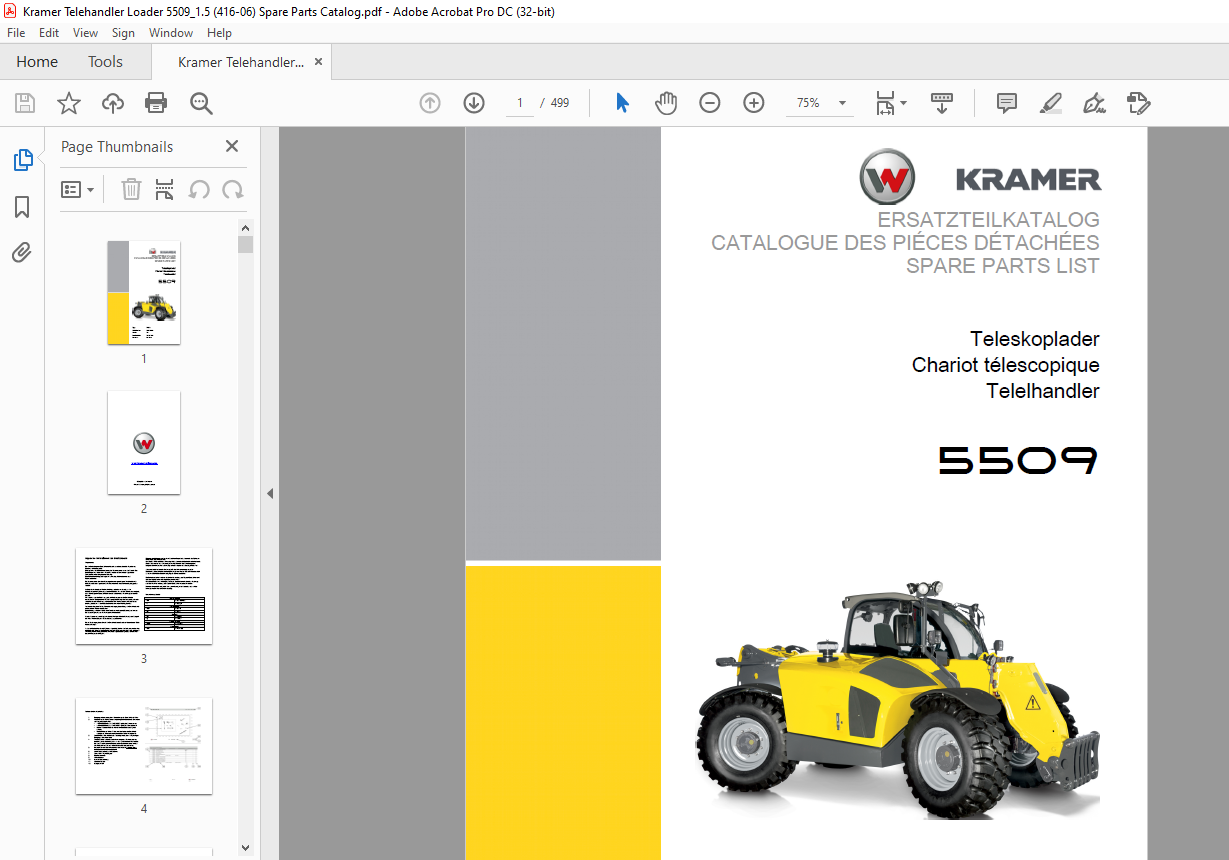The image size is (1229, 860).
Task: Collapse the navigation pane with side arrow
Action: click(x=269, y=493)
